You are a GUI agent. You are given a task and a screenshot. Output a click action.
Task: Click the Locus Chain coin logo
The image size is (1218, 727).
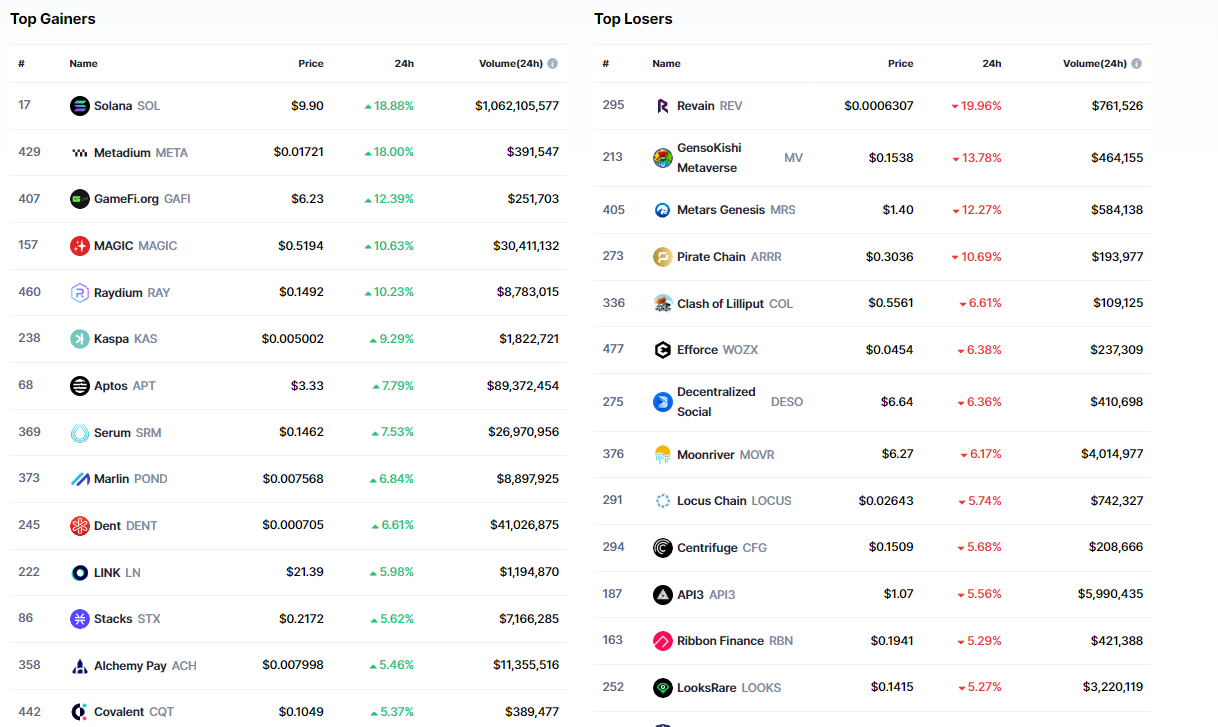(x=663, y=501)
